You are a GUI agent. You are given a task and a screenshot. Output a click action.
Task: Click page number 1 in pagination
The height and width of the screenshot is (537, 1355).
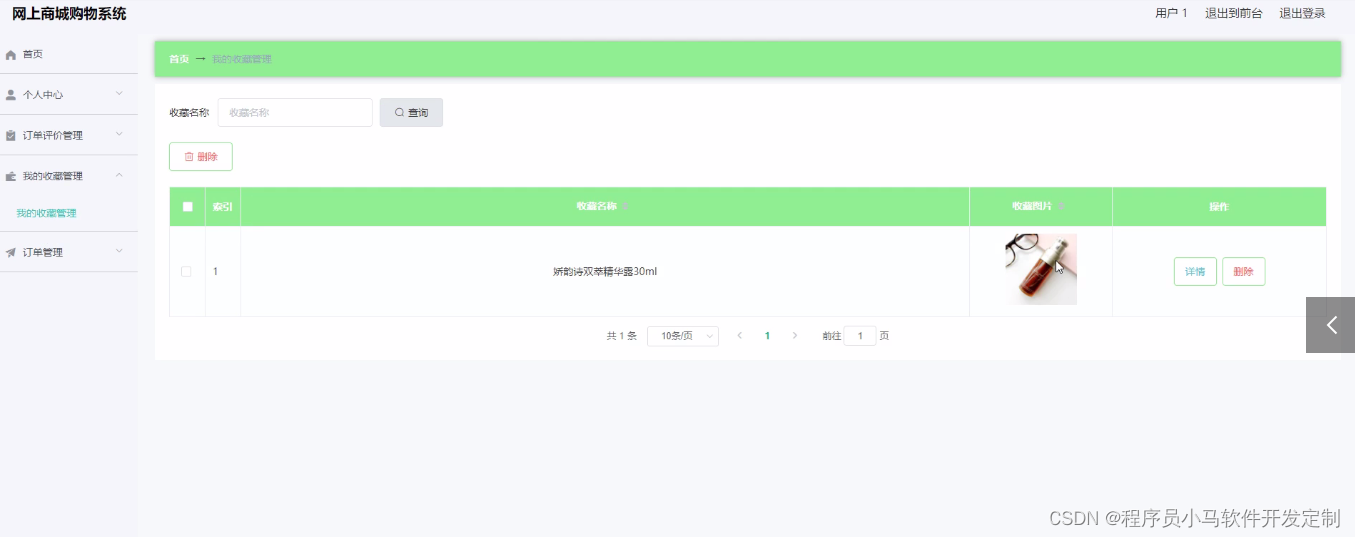pyautogui.click(x=767, y=336)
